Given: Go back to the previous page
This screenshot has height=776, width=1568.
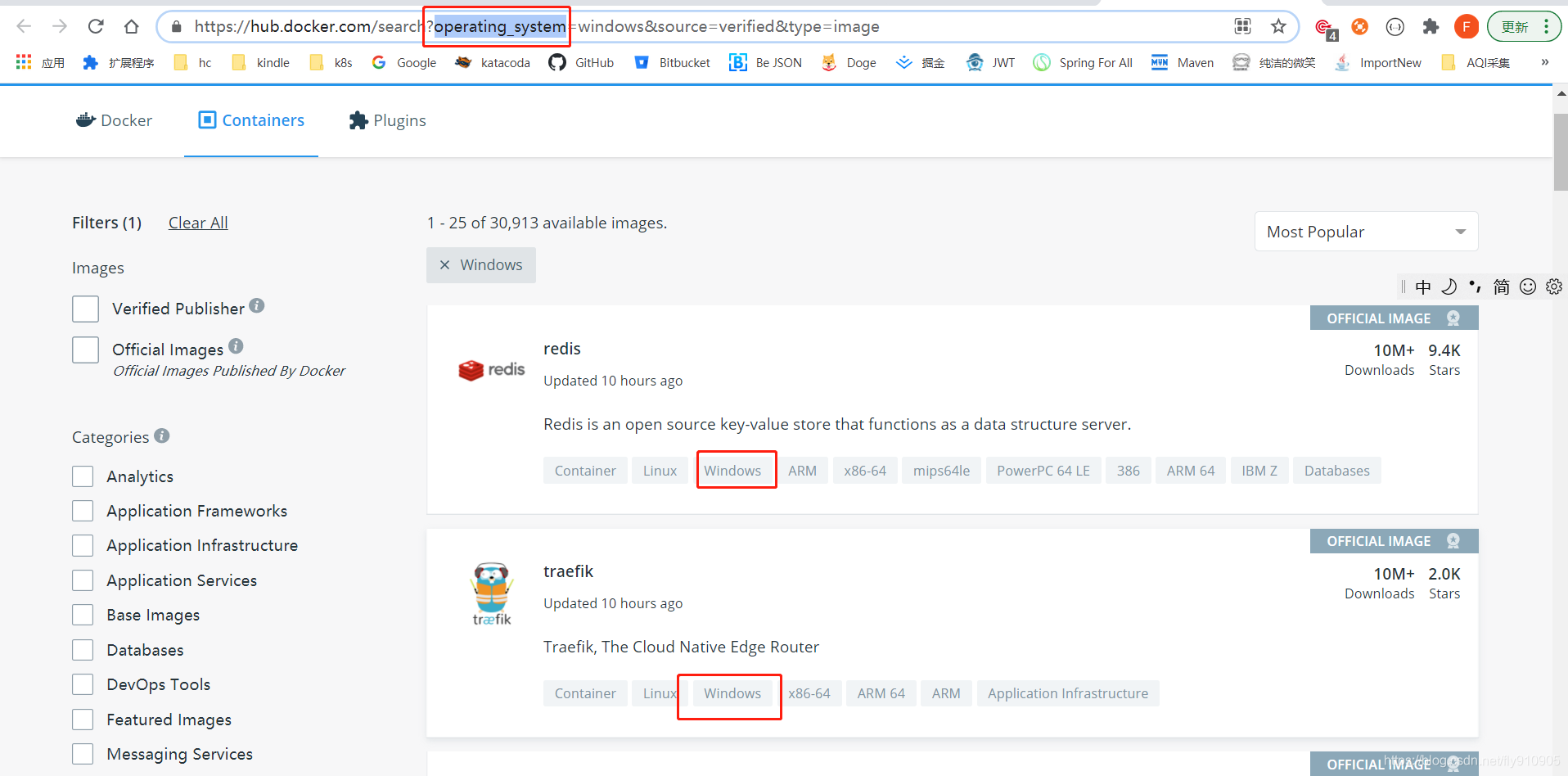Looking at the screenshot, I should (24, 26).
